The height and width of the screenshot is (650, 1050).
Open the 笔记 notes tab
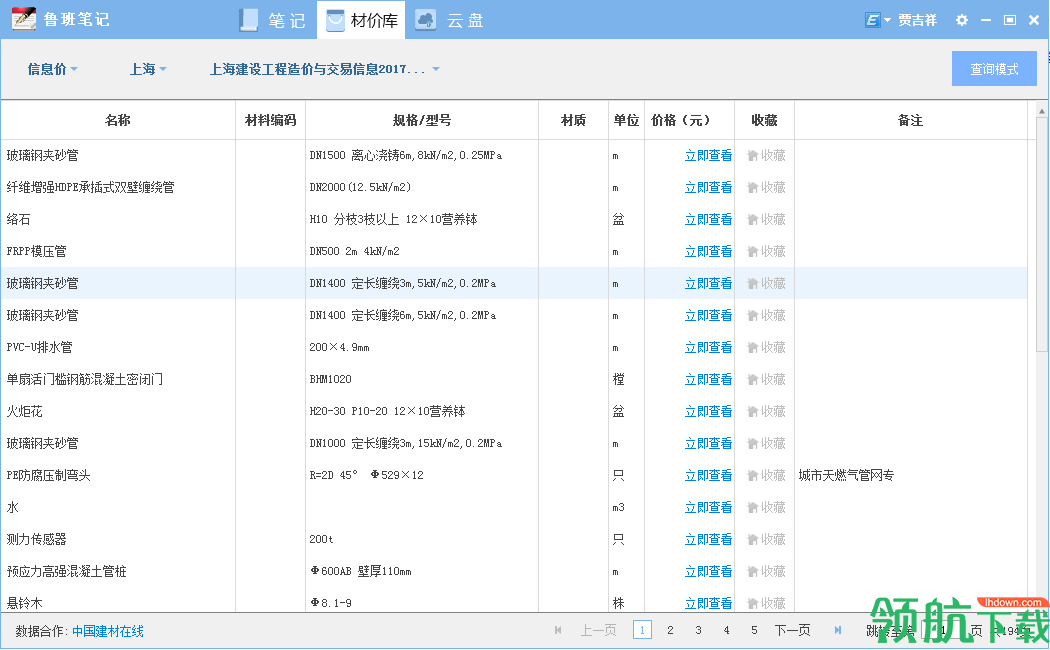point(272,20)
